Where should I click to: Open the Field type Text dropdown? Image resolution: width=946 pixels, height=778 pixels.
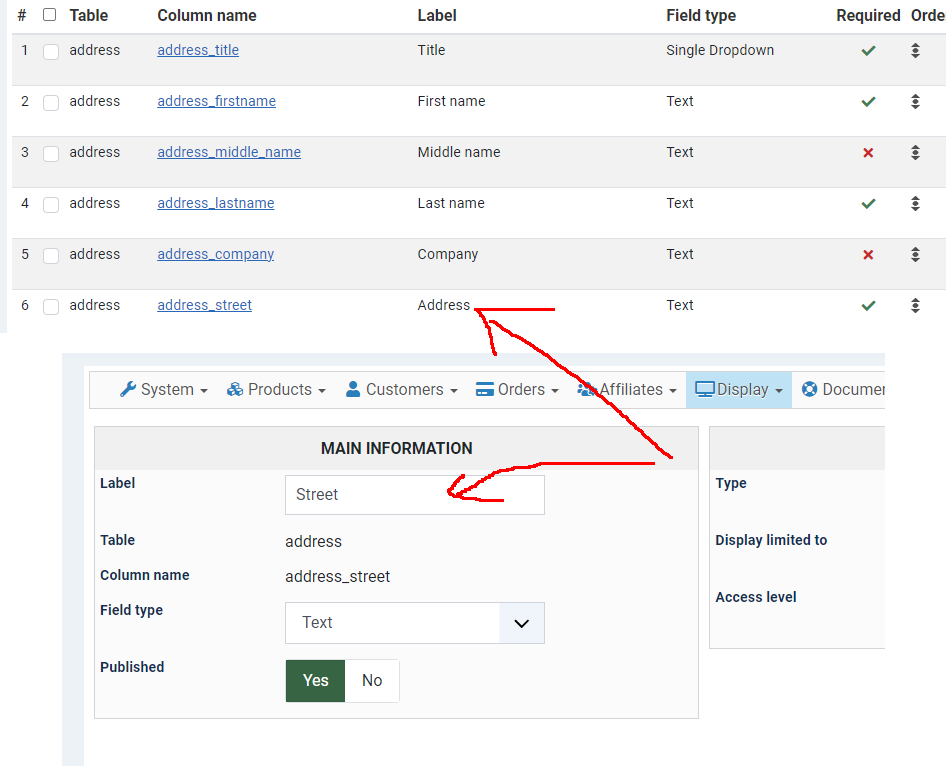pos(414,622)
